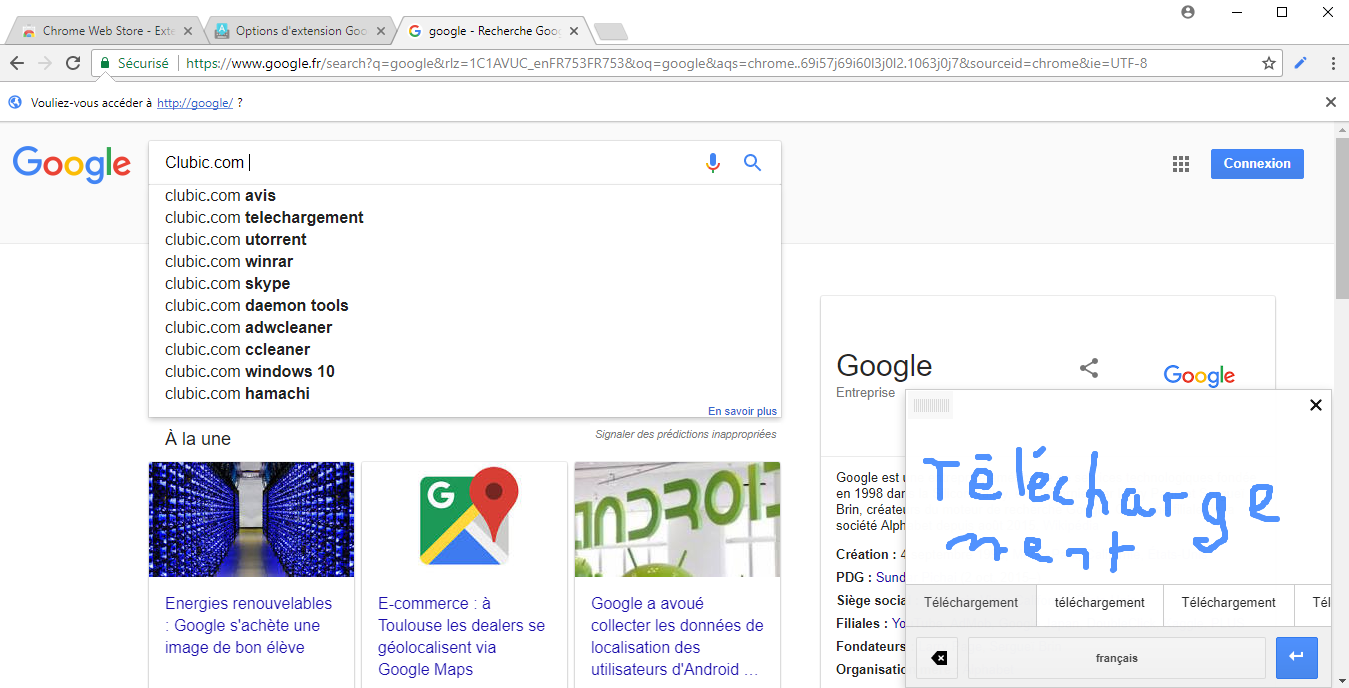This screenshot has height=688, width=1349.
Task: Click the share icon in Google panel
Action: [x=1089, y=368]
